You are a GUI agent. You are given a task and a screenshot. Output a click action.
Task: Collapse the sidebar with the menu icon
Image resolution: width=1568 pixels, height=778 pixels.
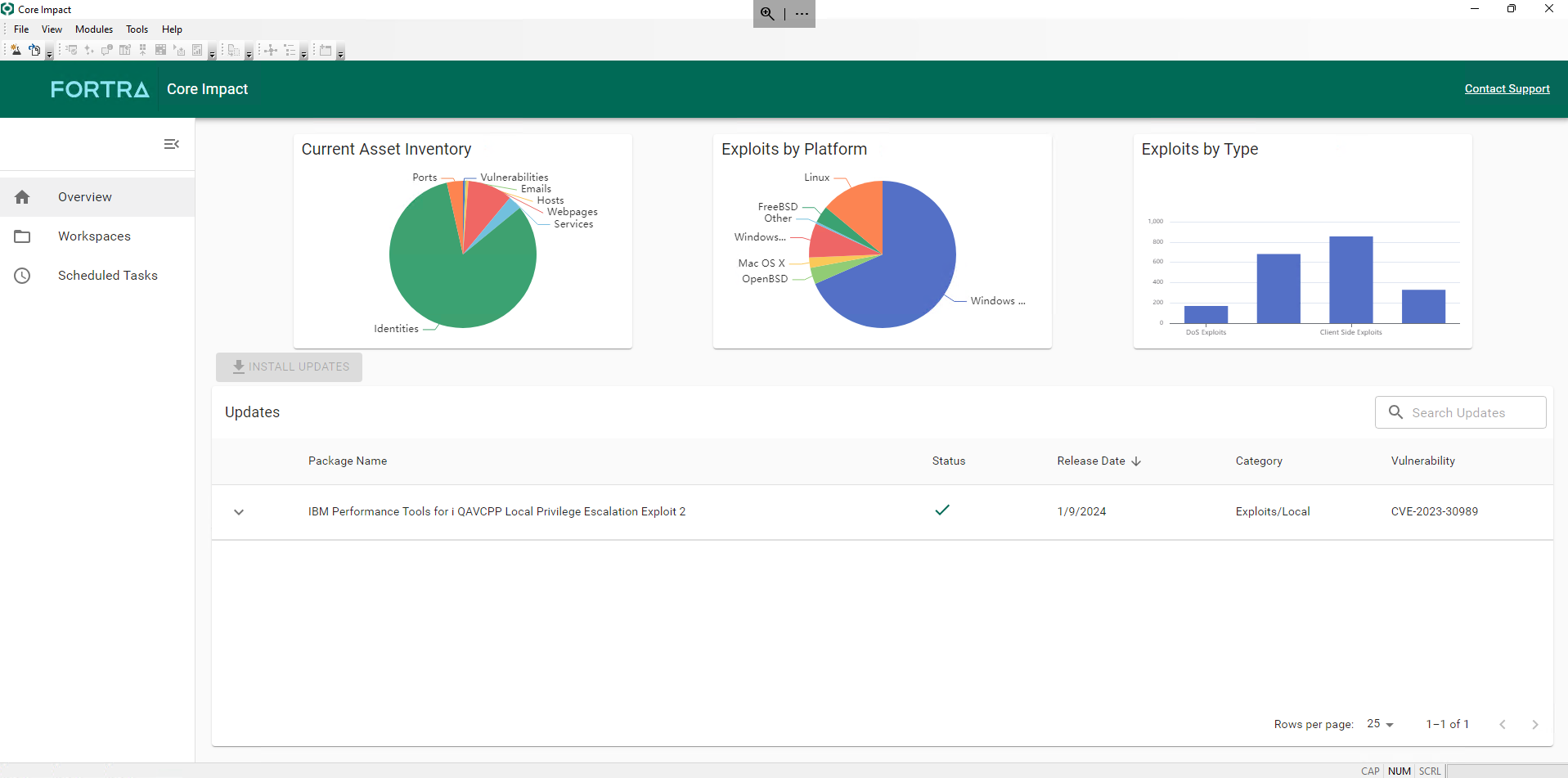[x=172, y=144]
